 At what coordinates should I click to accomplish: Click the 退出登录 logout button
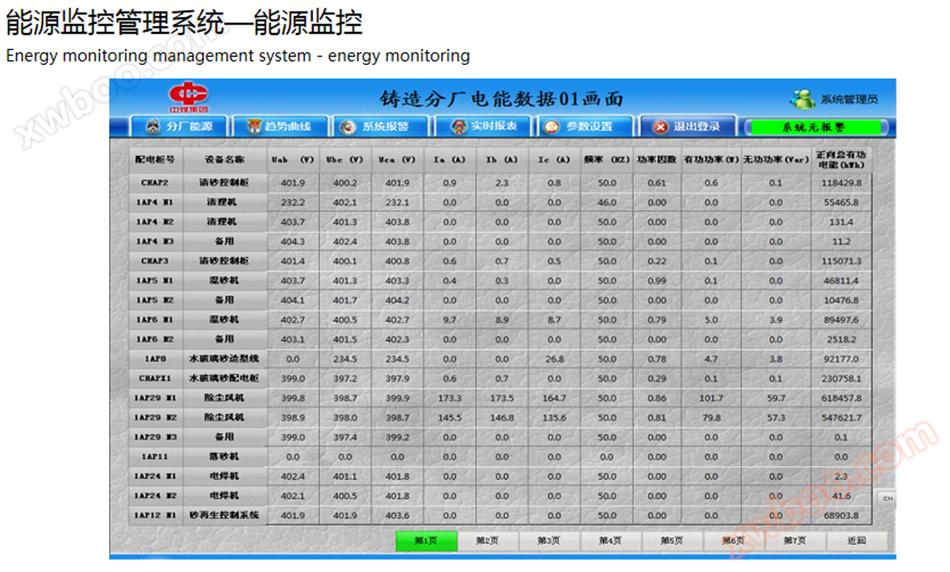click(x=688, y=127)
